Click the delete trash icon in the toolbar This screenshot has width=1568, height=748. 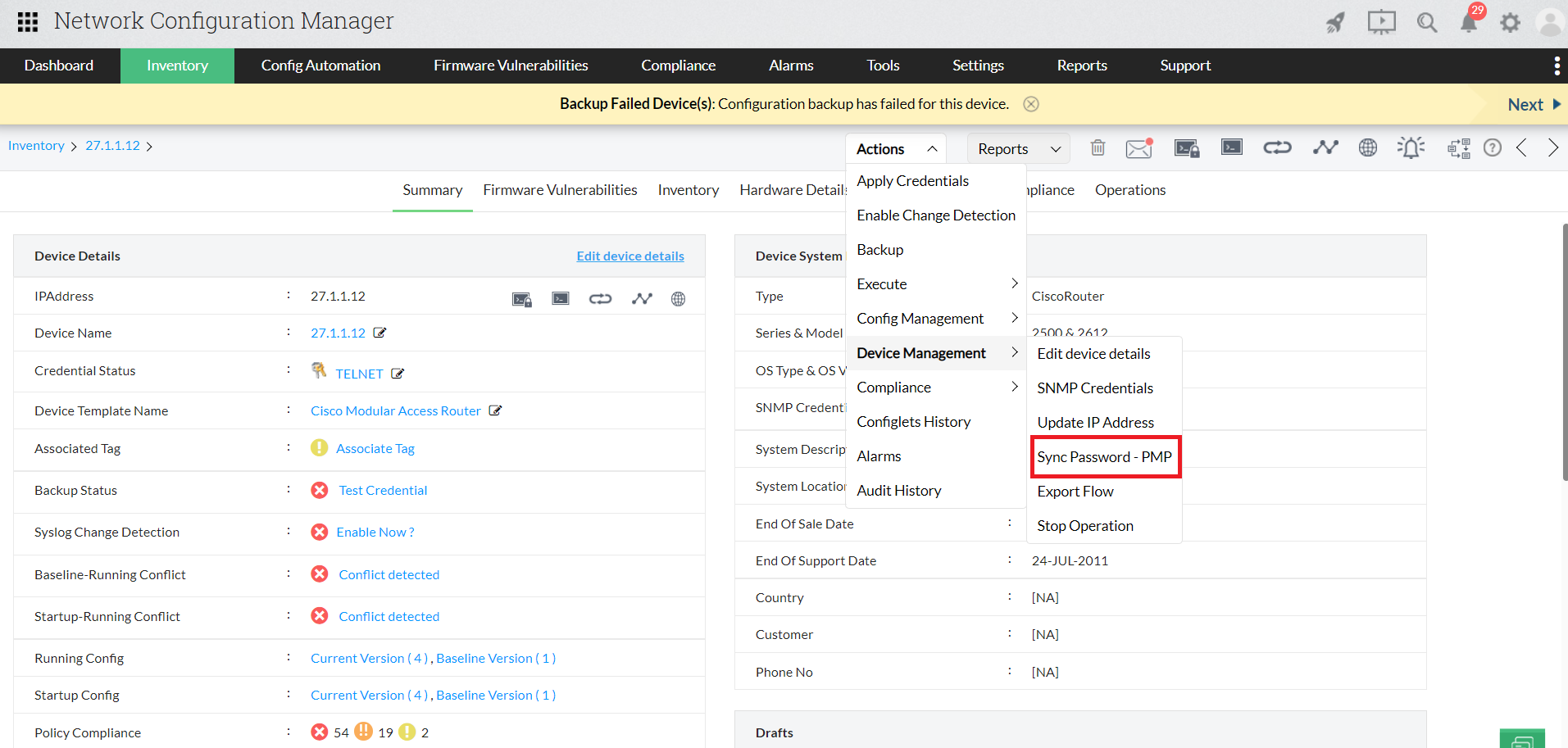[1098, 147]
